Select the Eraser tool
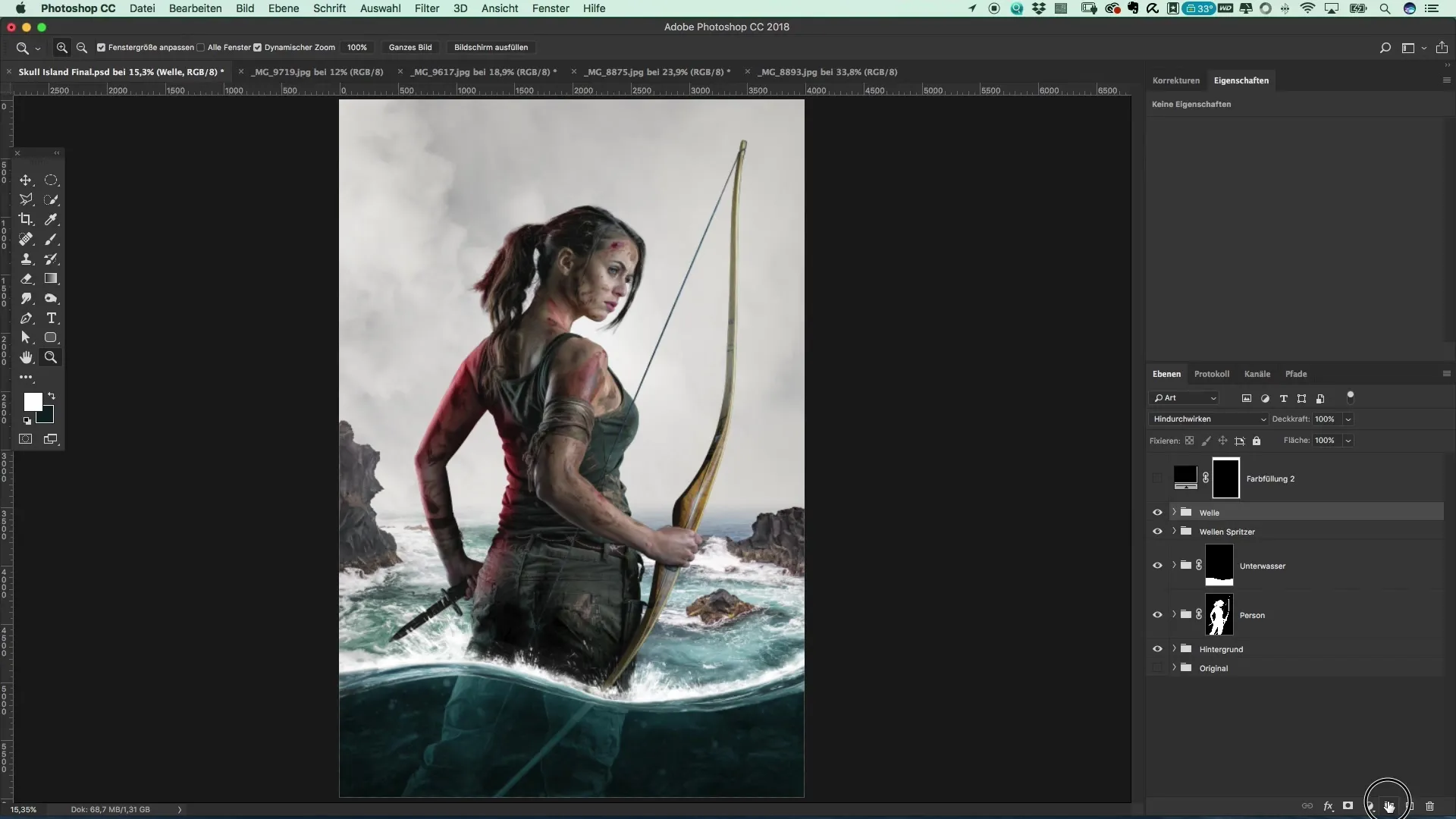This screenshot has height=819, width=1456. click(26, 279)
